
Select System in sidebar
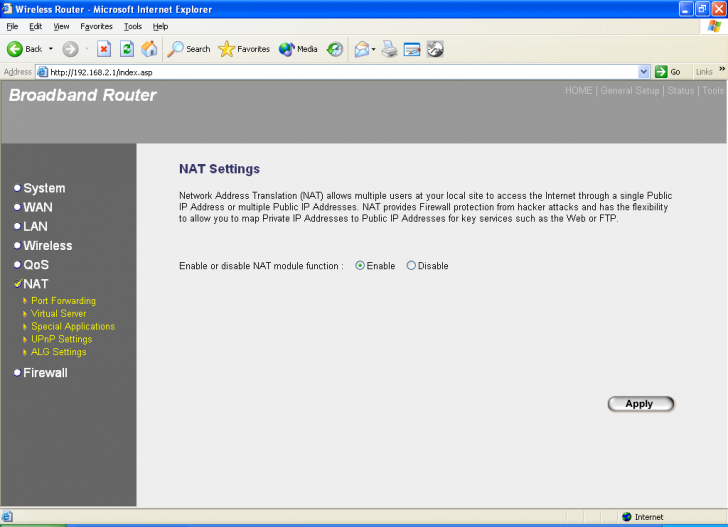(x=44, y=188)
